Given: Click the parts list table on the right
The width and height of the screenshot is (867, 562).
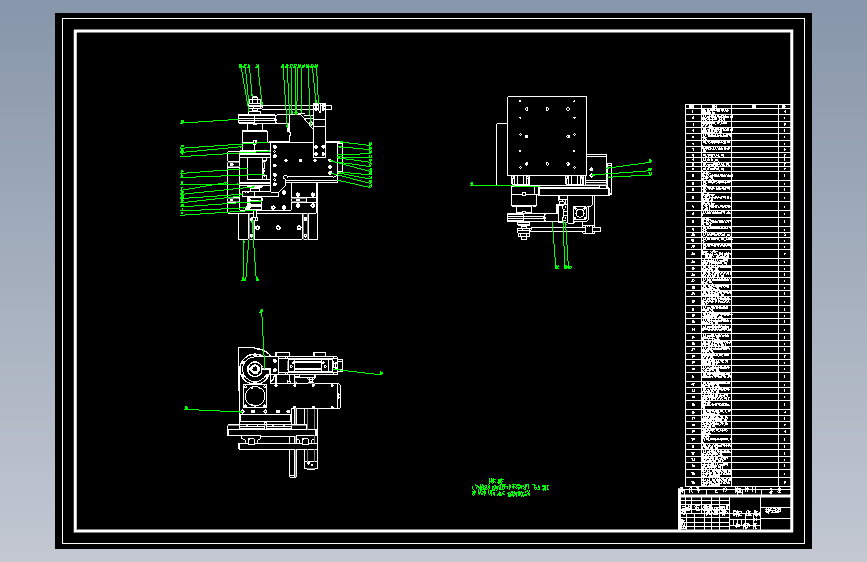Looking at the screenshot, I should pos(738,295).
